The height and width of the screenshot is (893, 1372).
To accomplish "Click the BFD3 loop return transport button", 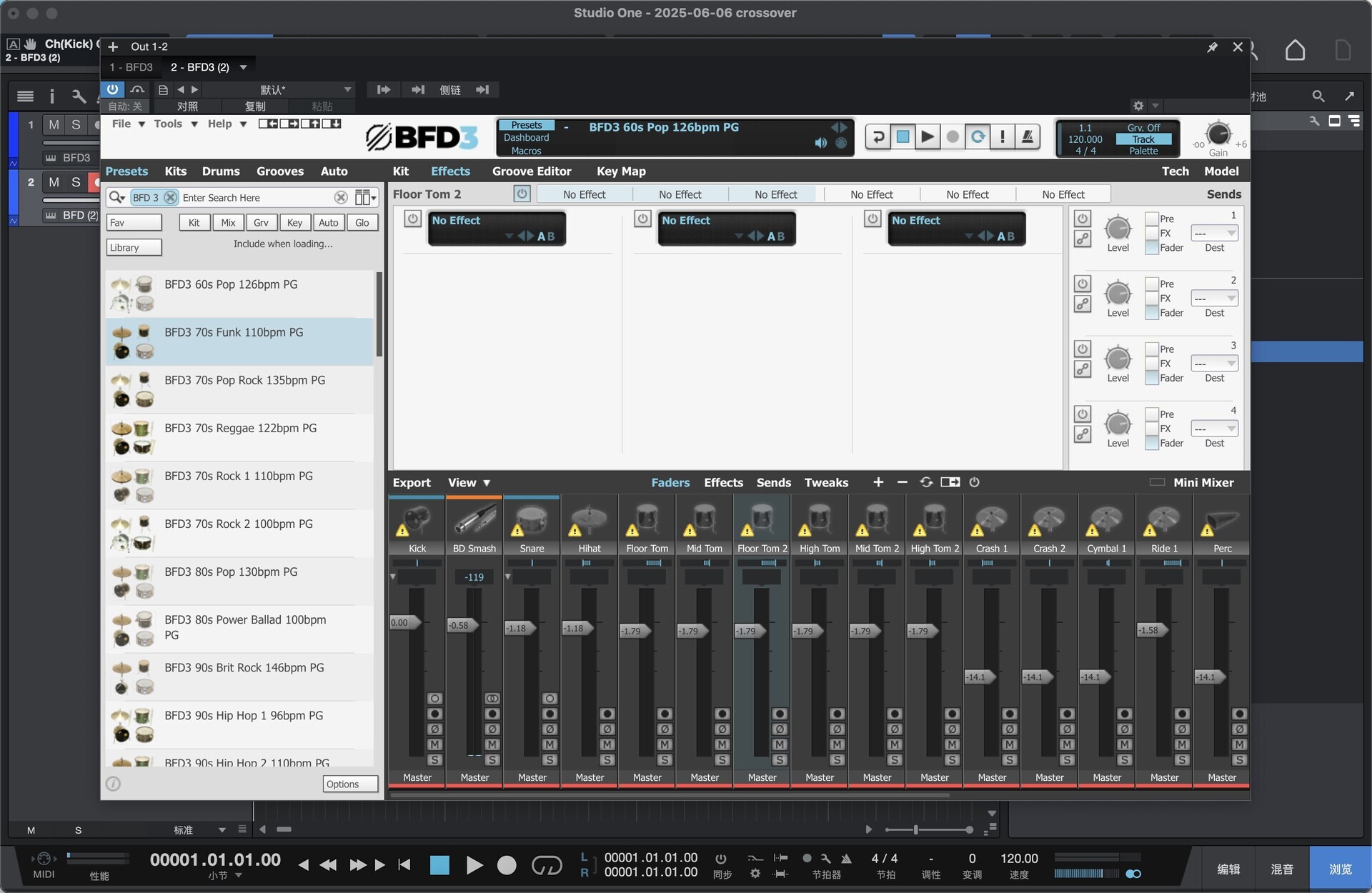I will (x=878, y=136).
